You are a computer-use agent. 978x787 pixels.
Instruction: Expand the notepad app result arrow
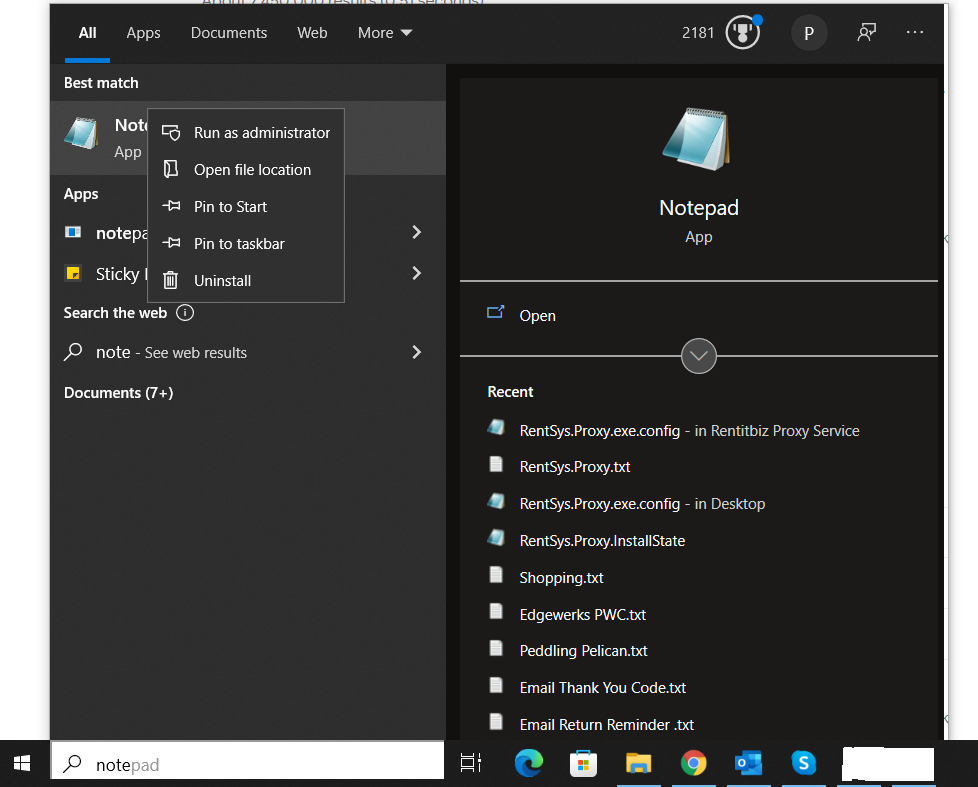tap(417, 232)
